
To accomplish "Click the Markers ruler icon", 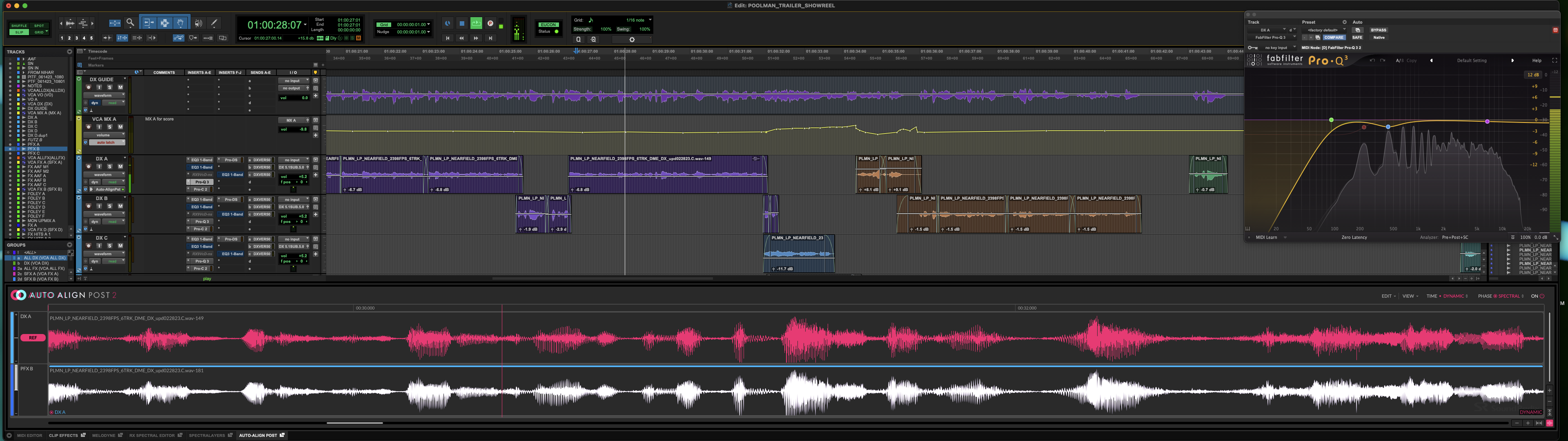I will [80, 65].
